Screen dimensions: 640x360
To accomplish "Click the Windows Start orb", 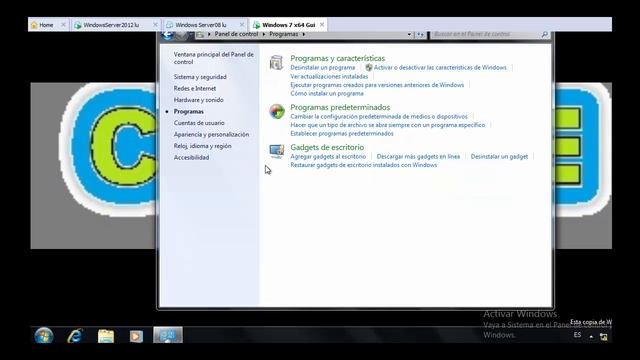I will click(x=44, y=336).
